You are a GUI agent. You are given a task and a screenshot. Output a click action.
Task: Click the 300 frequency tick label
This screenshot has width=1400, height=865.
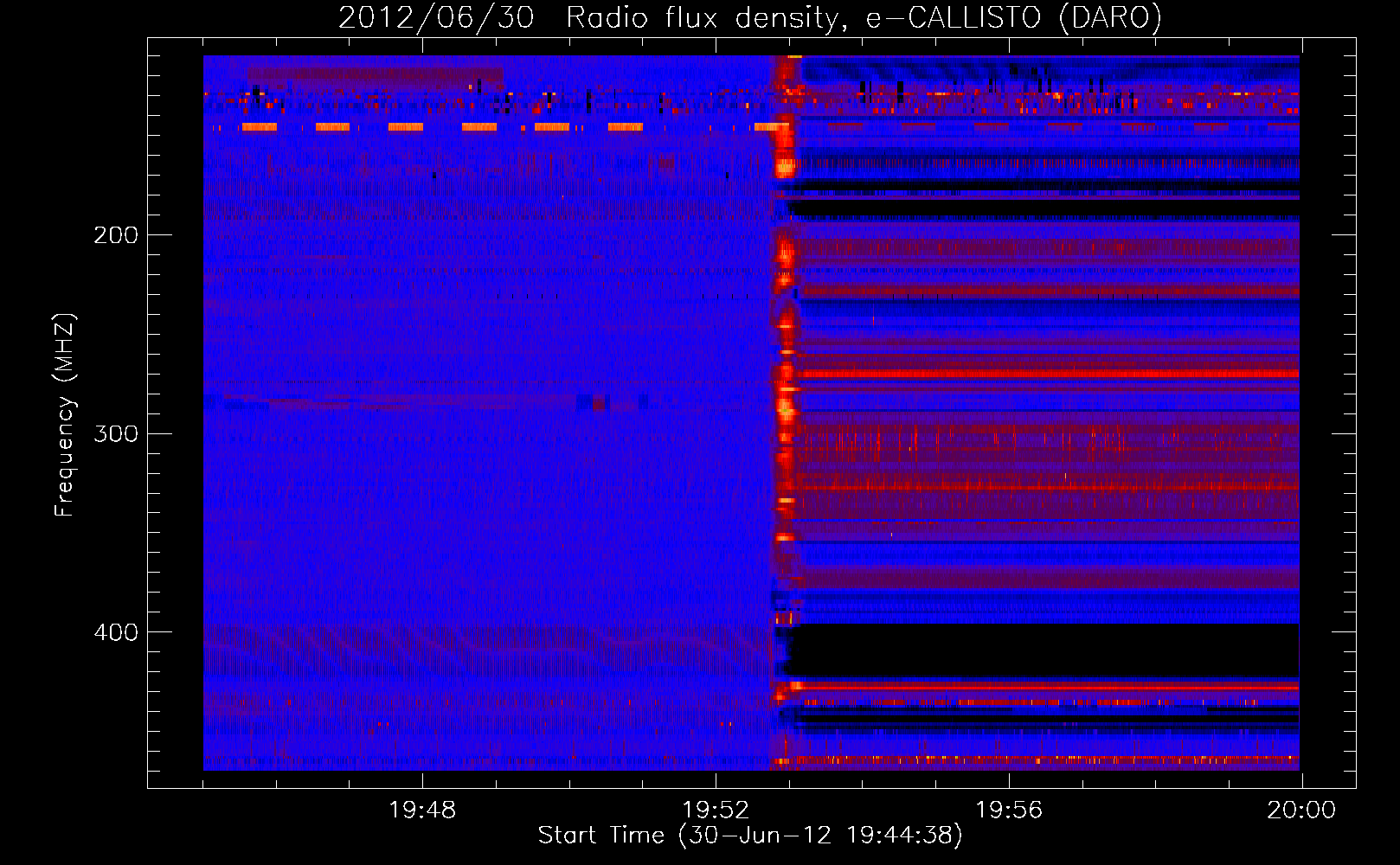pos(116,433)
